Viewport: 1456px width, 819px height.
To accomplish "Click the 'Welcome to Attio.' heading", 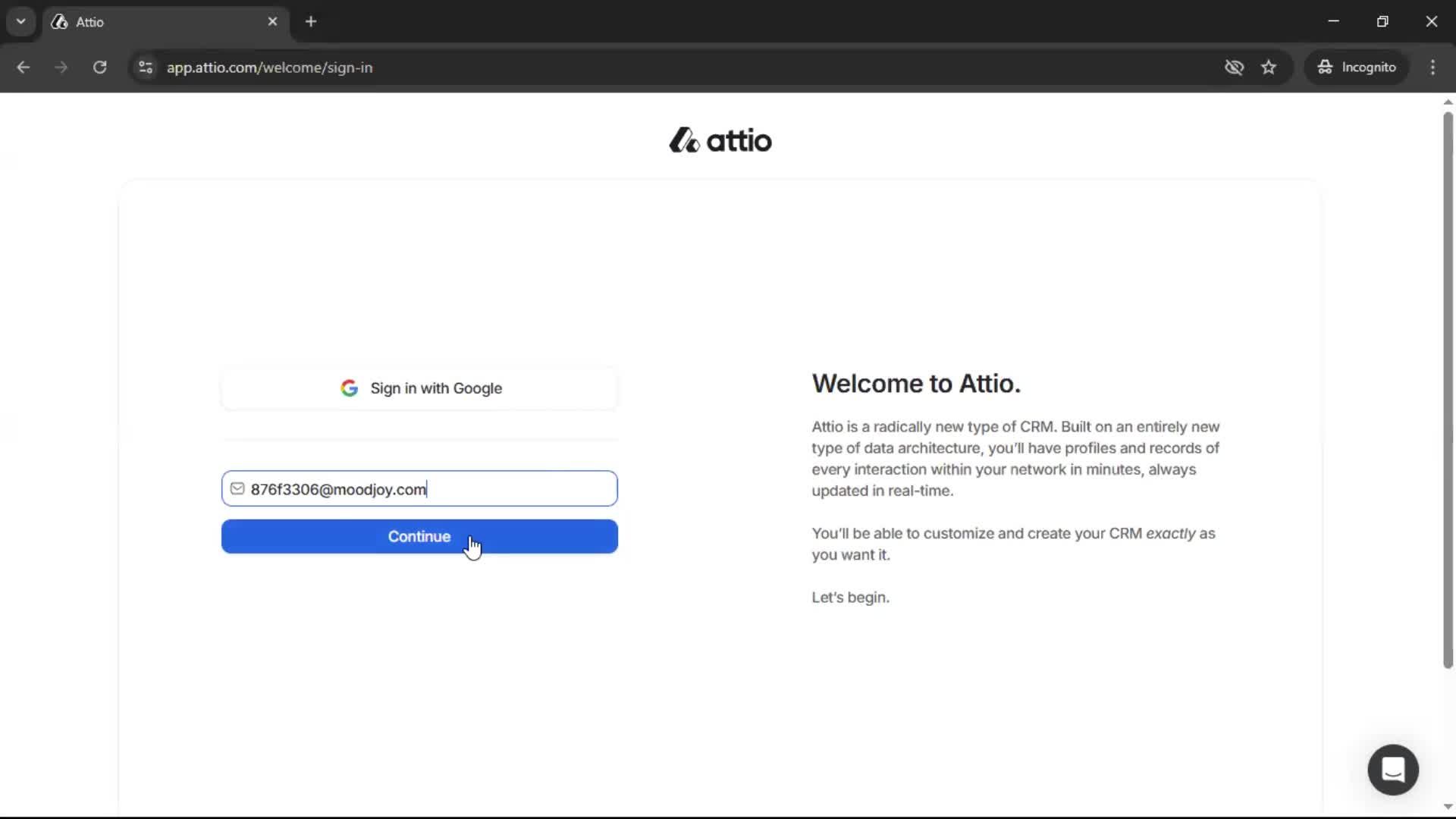I will (916, 384).
